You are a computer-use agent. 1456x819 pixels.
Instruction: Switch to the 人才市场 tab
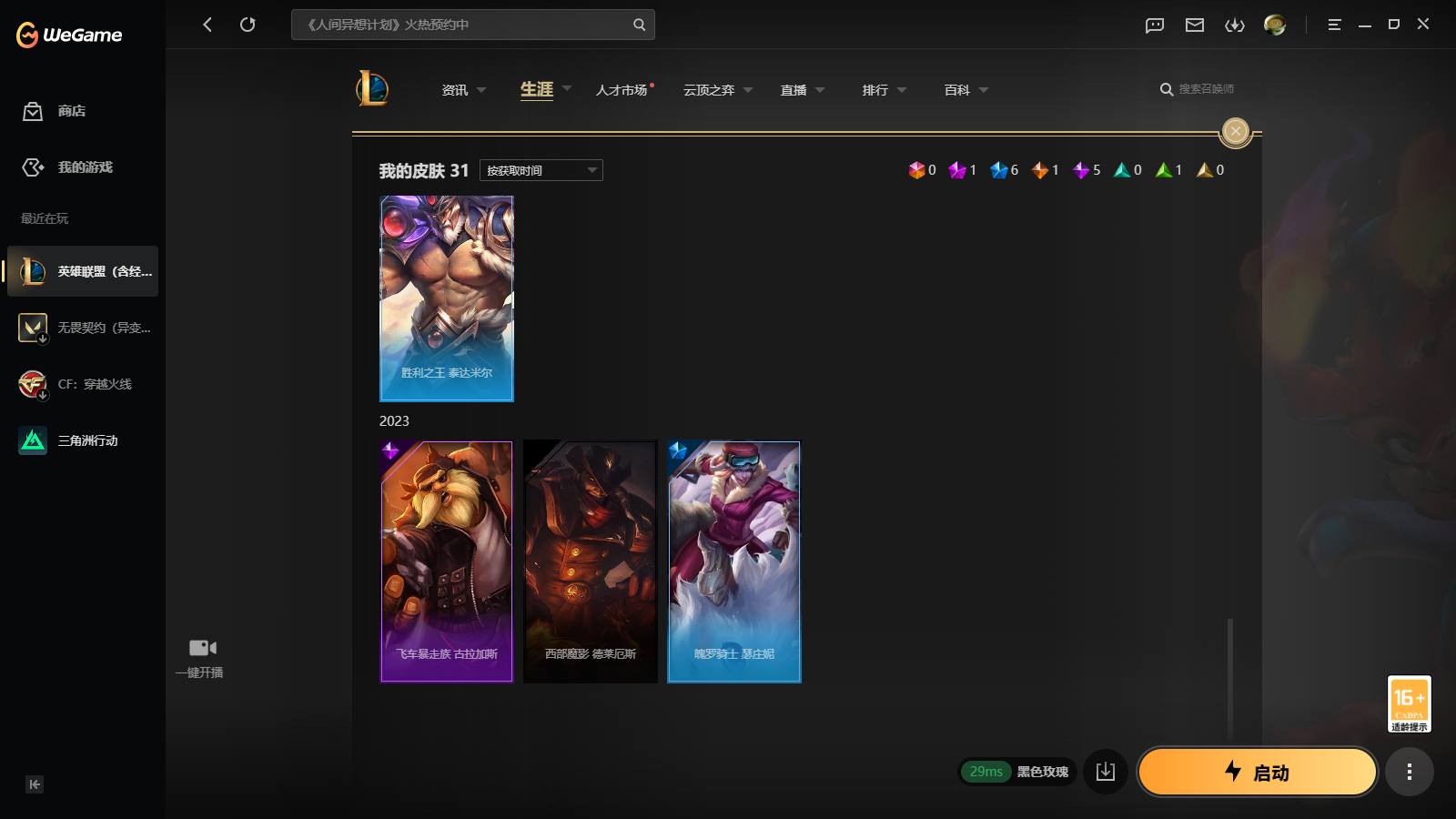(622, 90)
